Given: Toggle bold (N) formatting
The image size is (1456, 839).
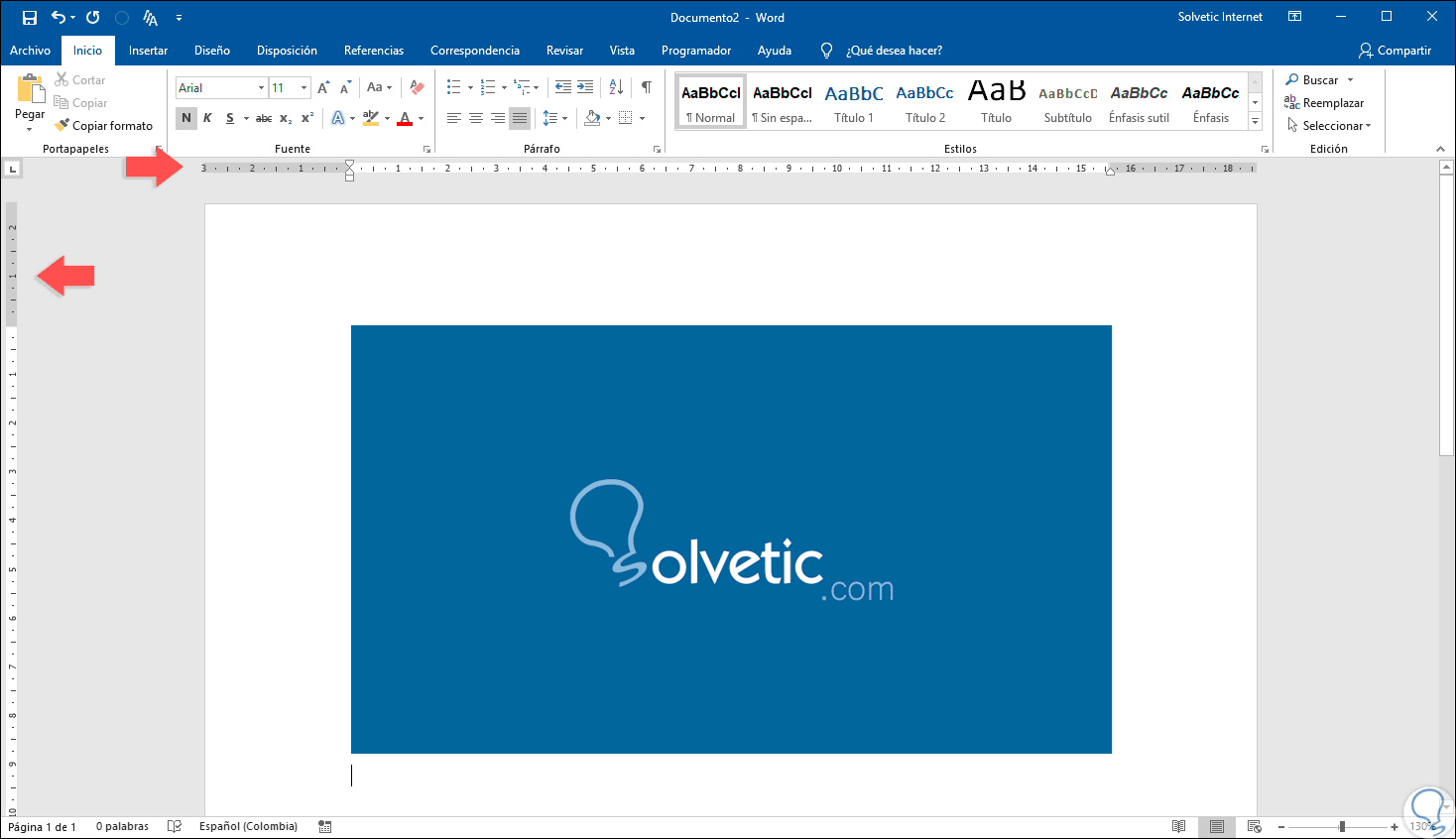Looking at the screenshot, I should pyautogui.click(x=186, y=118).
